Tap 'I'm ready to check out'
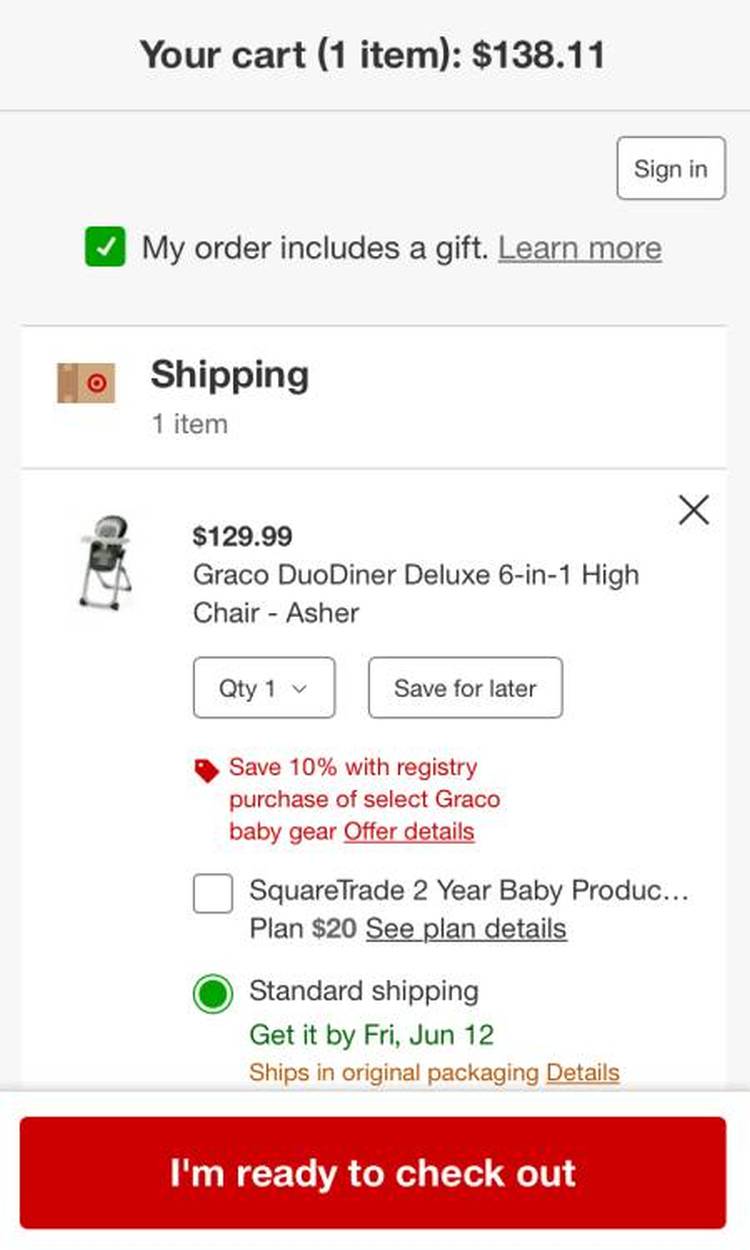750x1250 pixels. (373, 1173)
